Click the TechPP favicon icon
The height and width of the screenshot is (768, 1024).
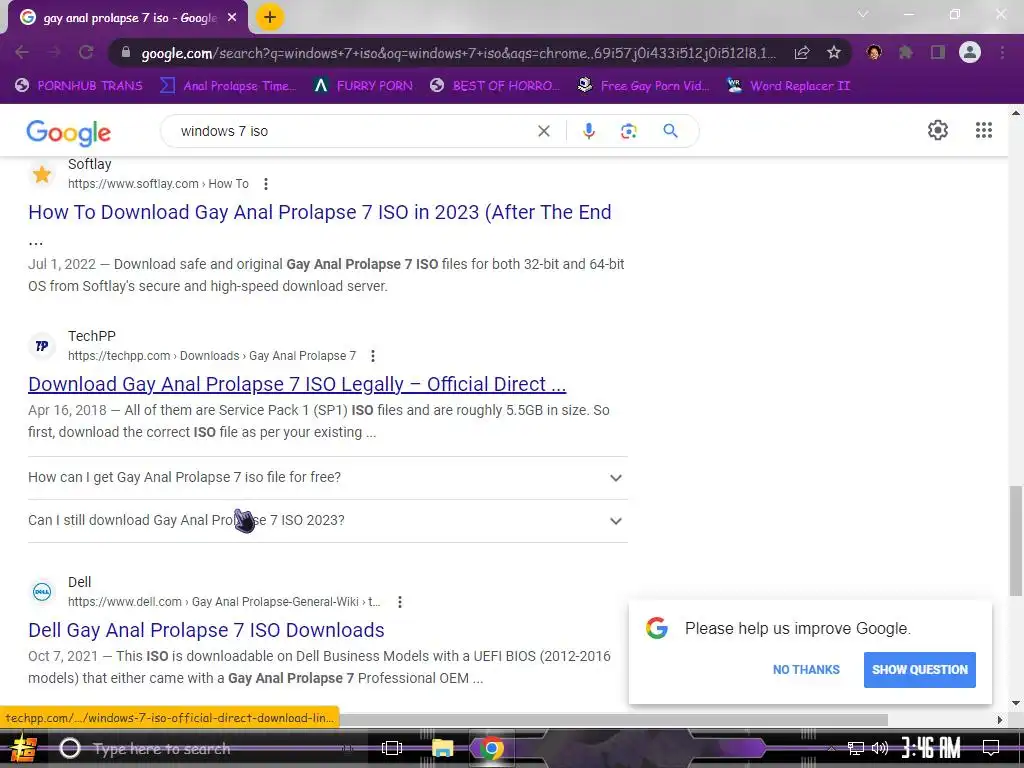(42, 346)
